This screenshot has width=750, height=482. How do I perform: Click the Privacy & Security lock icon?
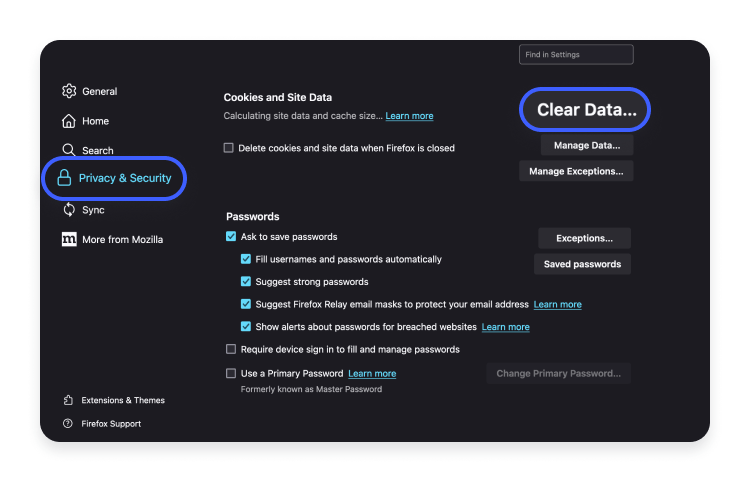(64, 178)
